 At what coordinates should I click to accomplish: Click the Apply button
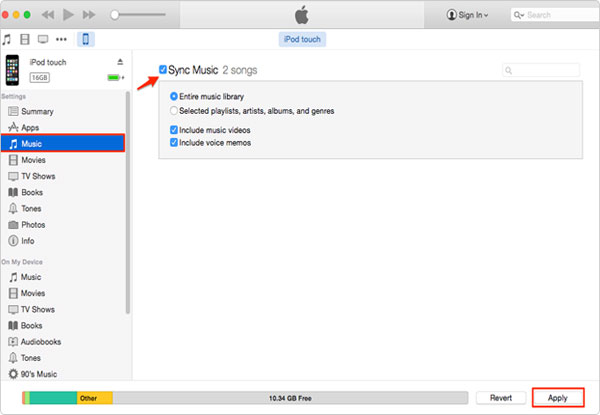coord(558,398)
